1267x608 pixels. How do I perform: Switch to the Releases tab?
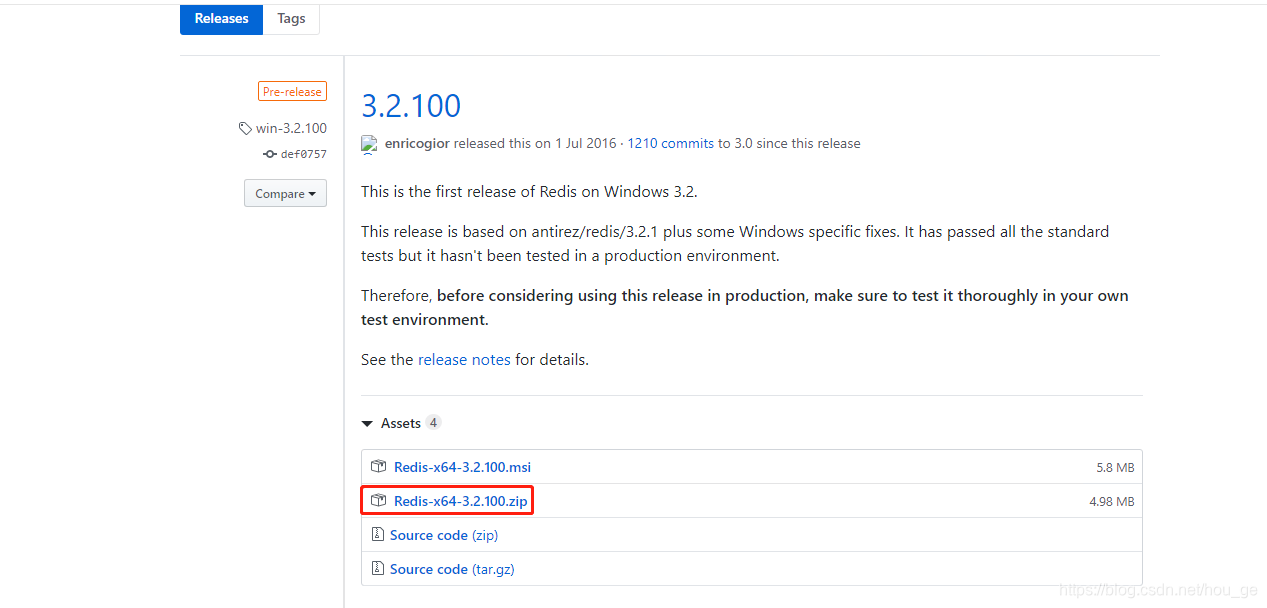point(221,19)
